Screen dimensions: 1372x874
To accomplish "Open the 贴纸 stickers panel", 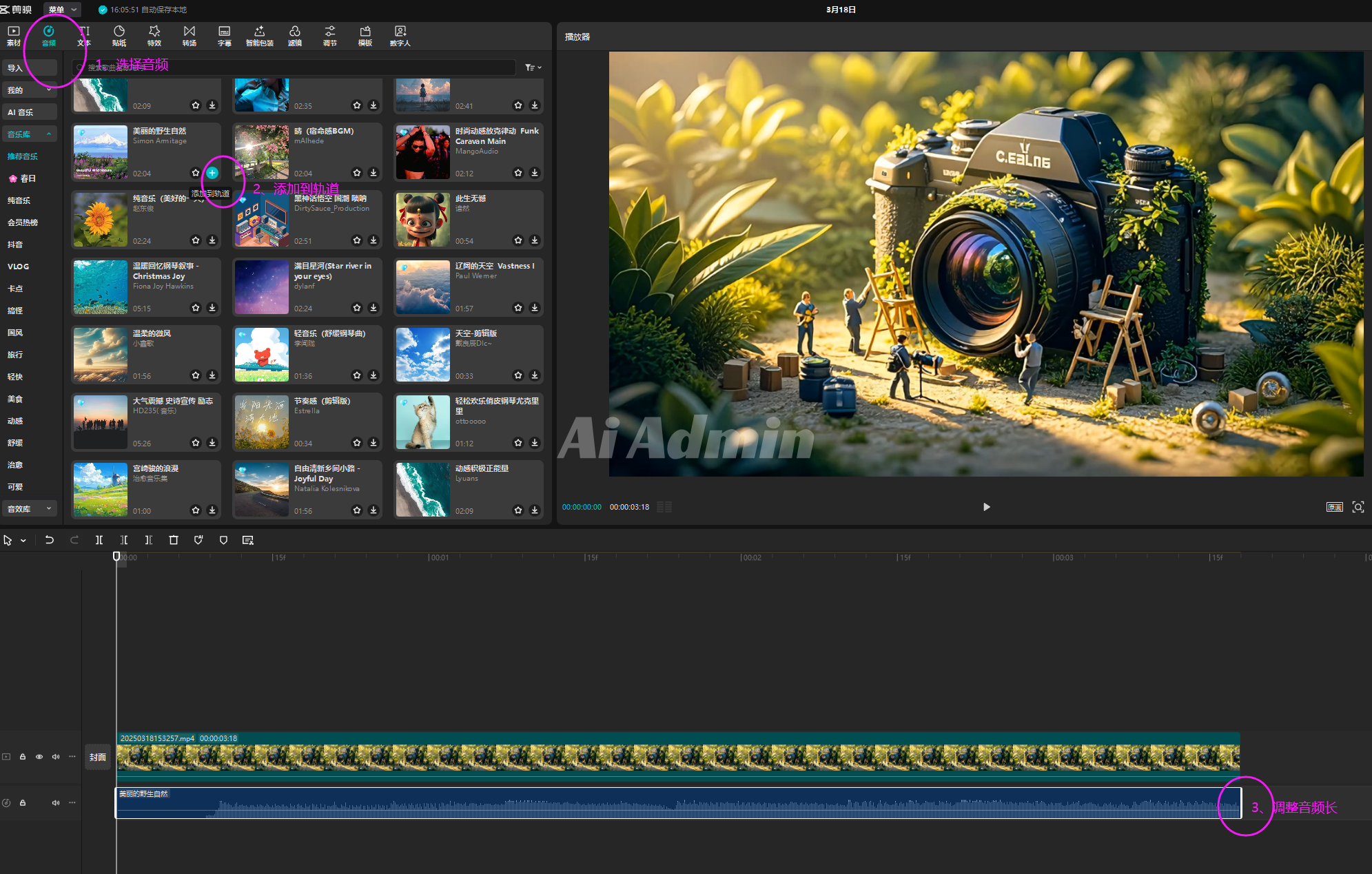I will 119,35.
